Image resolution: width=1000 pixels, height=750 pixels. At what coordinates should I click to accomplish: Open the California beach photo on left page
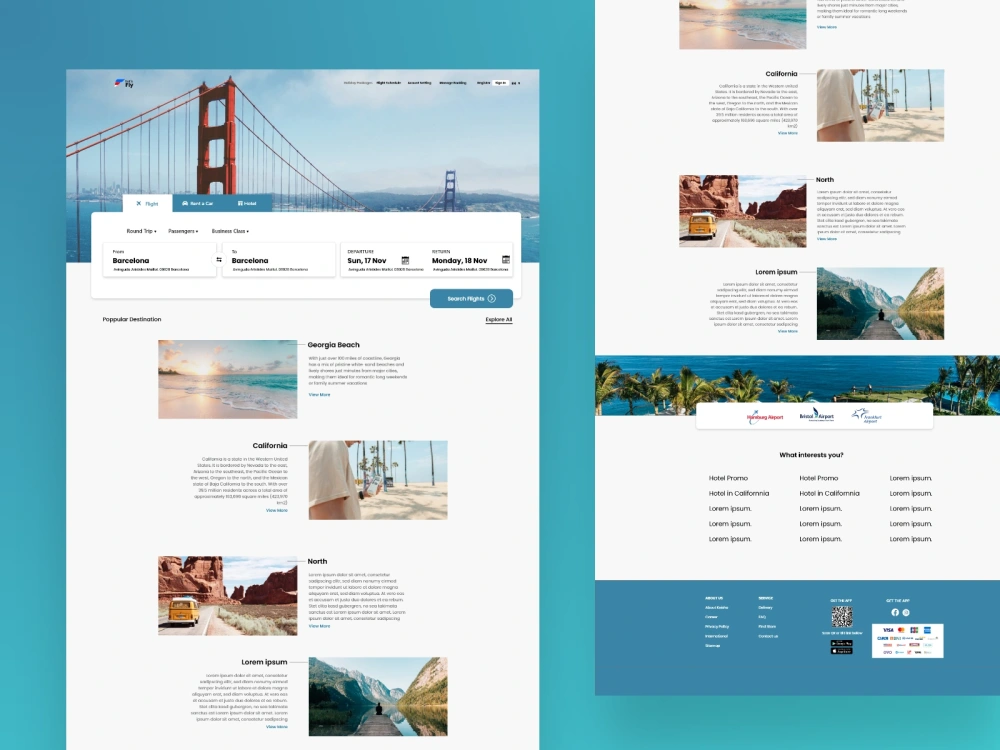378,480
